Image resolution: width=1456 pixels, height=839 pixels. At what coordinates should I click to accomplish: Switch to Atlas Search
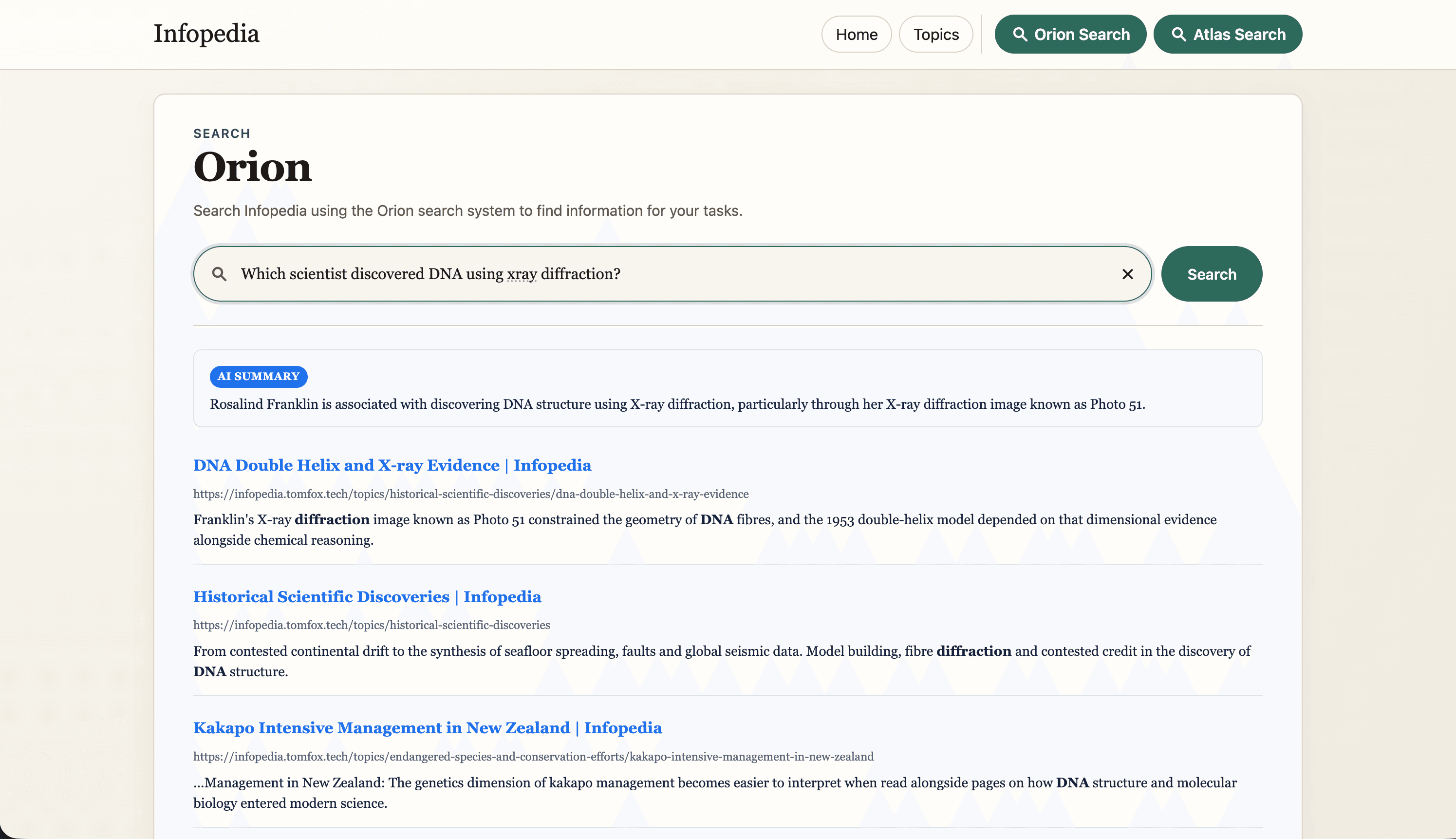pyautogui.click(x=1227, y=34)
